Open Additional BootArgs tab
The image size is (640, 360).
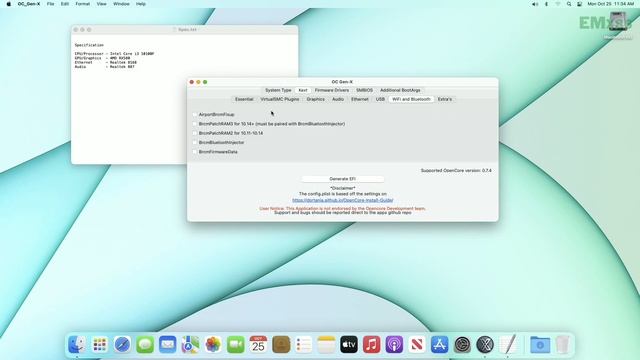[400, 90]
